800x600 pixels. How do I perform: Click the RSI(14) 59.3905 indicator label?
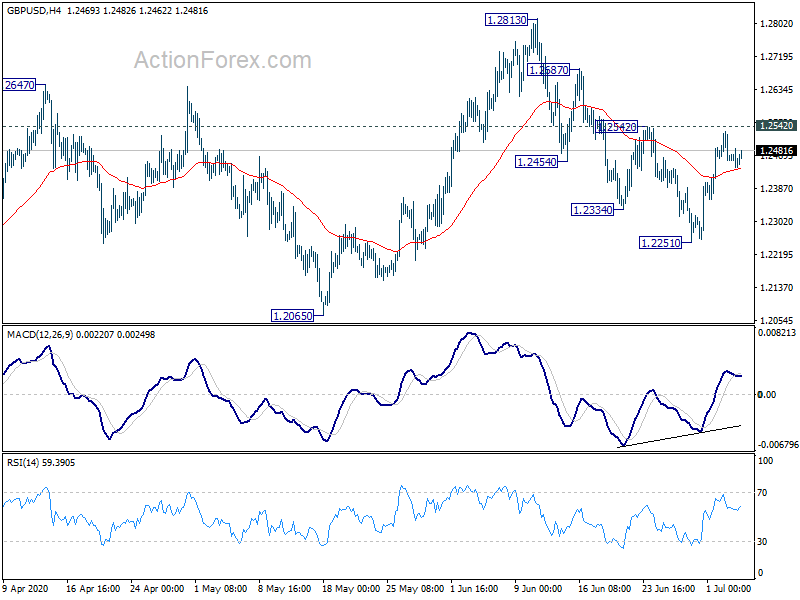coord(41,463)
